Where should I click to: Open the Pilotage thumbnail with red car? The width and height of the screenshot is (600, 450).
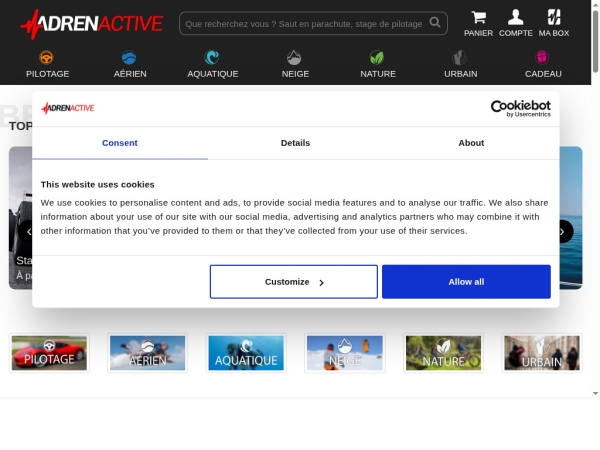49,353
